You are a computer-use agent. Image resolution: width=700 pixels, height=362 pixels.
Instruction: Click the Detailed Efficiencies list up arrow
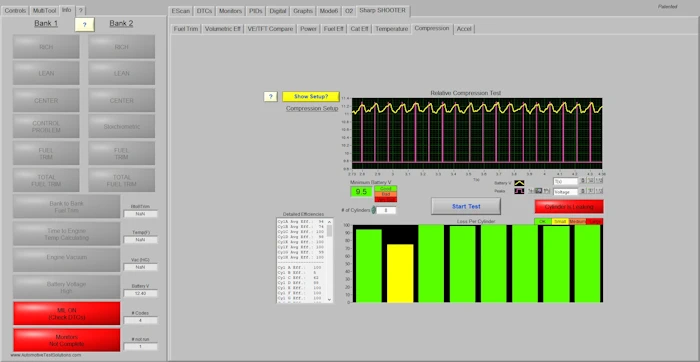click(x=330, y=221)
